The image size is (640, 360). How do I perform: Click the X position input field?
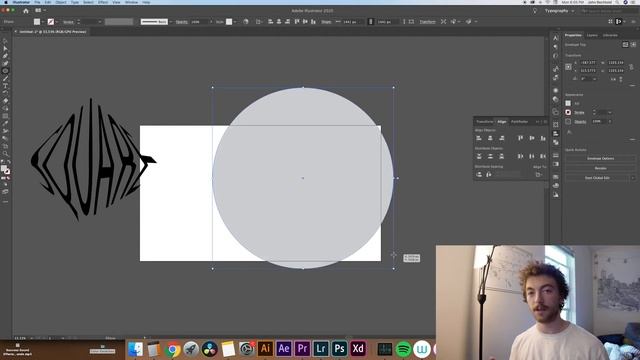click(588, 63)
